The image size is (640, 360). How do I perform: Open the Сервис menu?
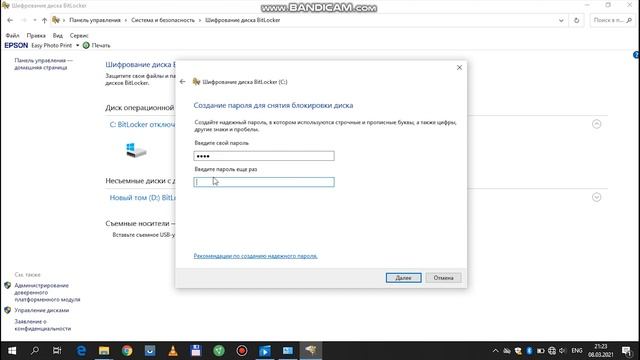[79, 36]
